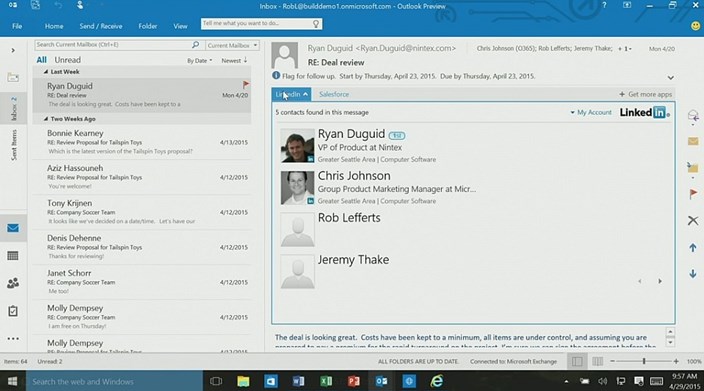Click the folder icon in collapsed folder pane
Viewport: 704px width, 391px height.
pyautogui.click(x=13, y=77)
